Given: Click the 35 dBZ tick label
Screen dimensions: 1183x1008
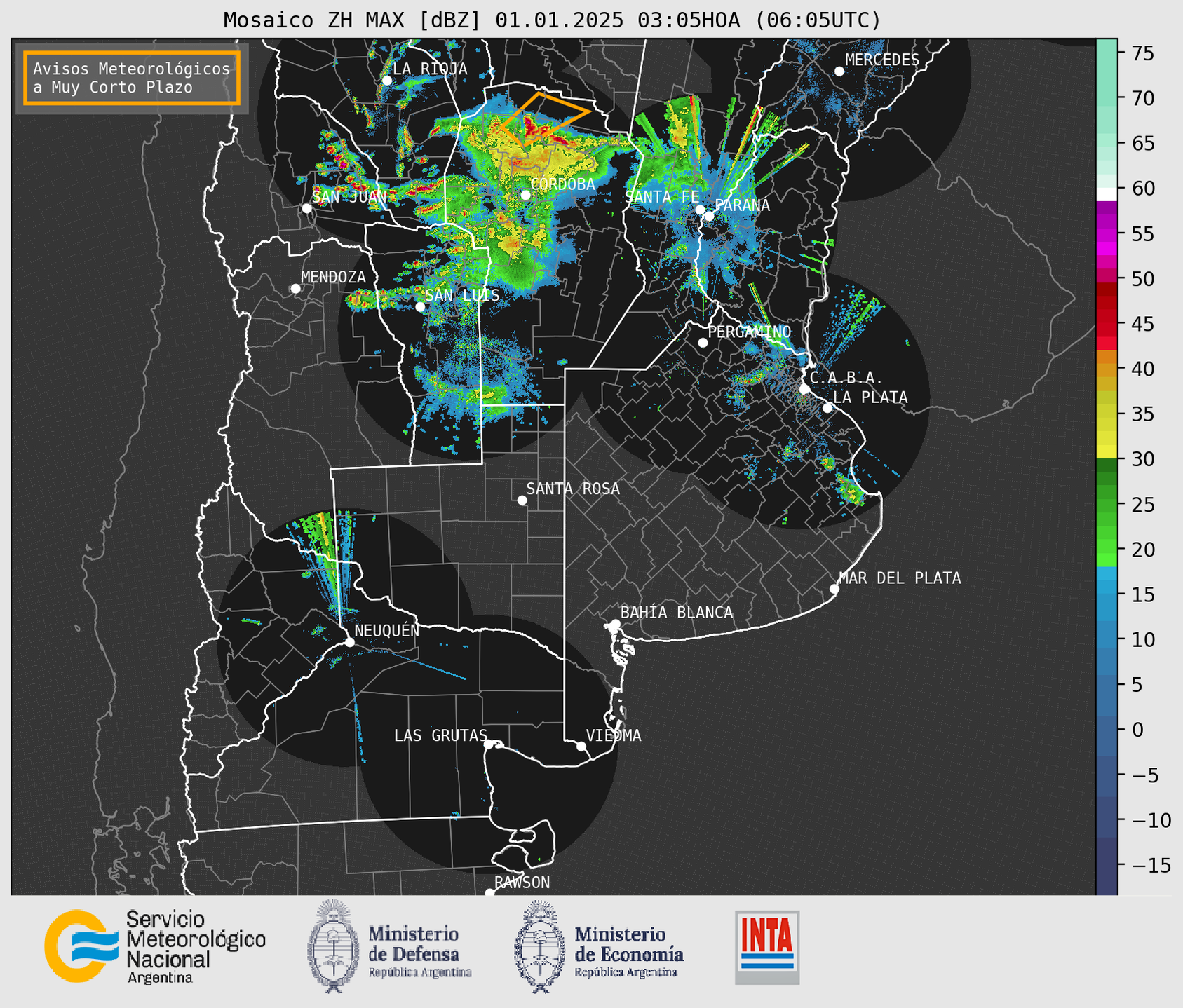Looking at the screenshot, I should click(x=1142, y=414).
